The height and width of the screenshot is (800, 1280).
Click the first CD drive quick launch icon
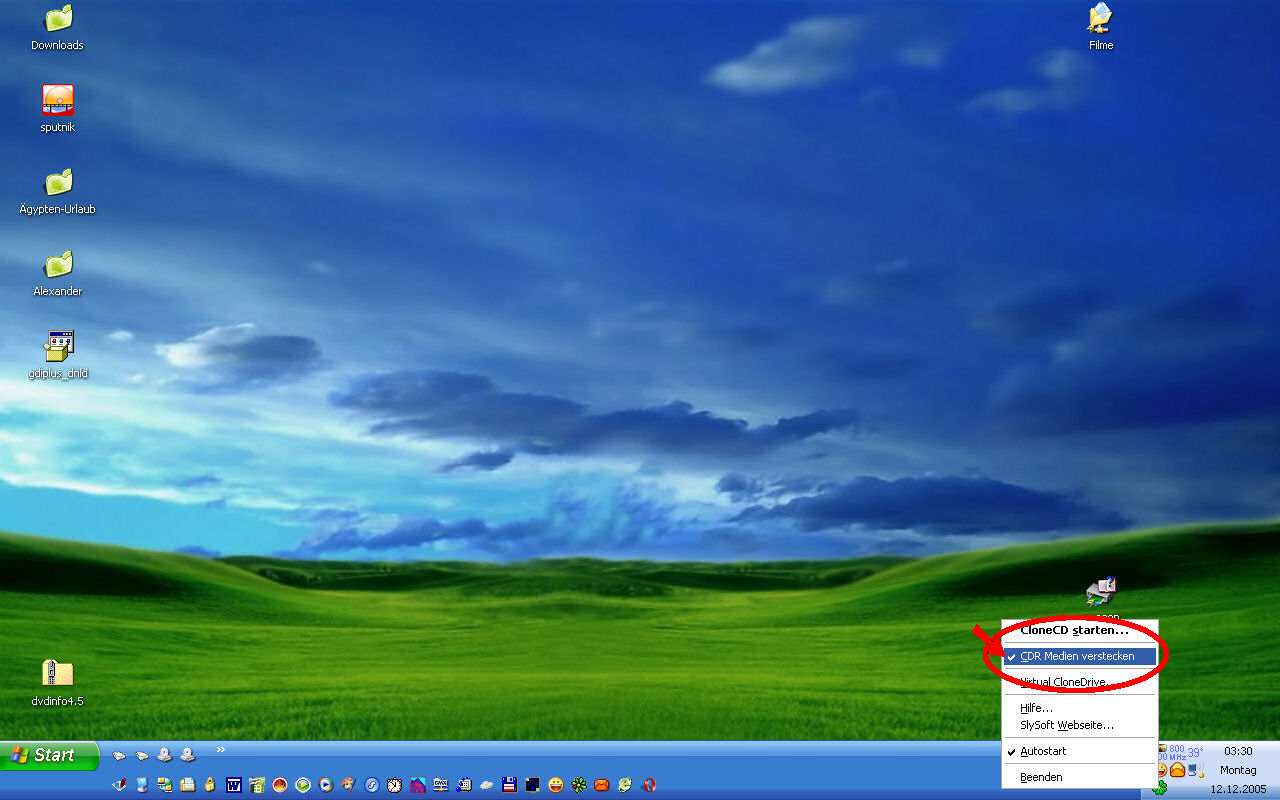click(x=165, y=755)
